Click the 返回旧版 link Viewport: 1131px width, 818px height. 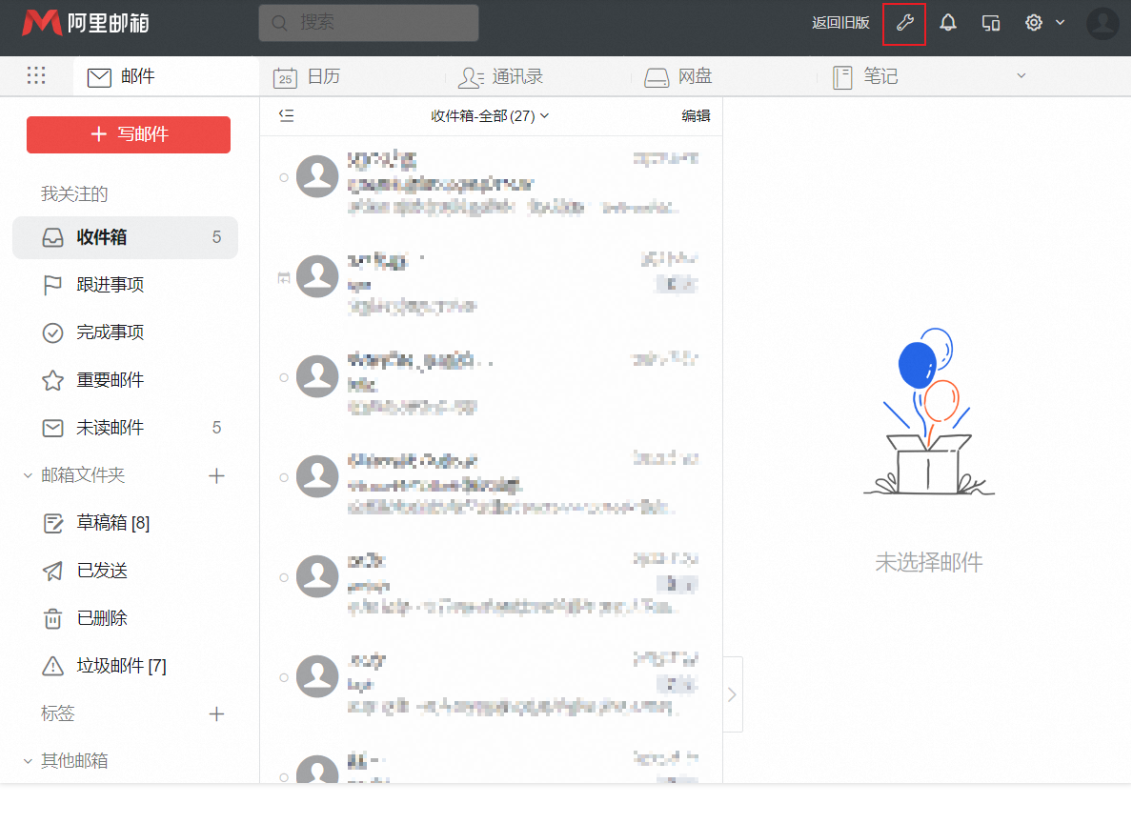pyautogui.click(x=840, y=23)
